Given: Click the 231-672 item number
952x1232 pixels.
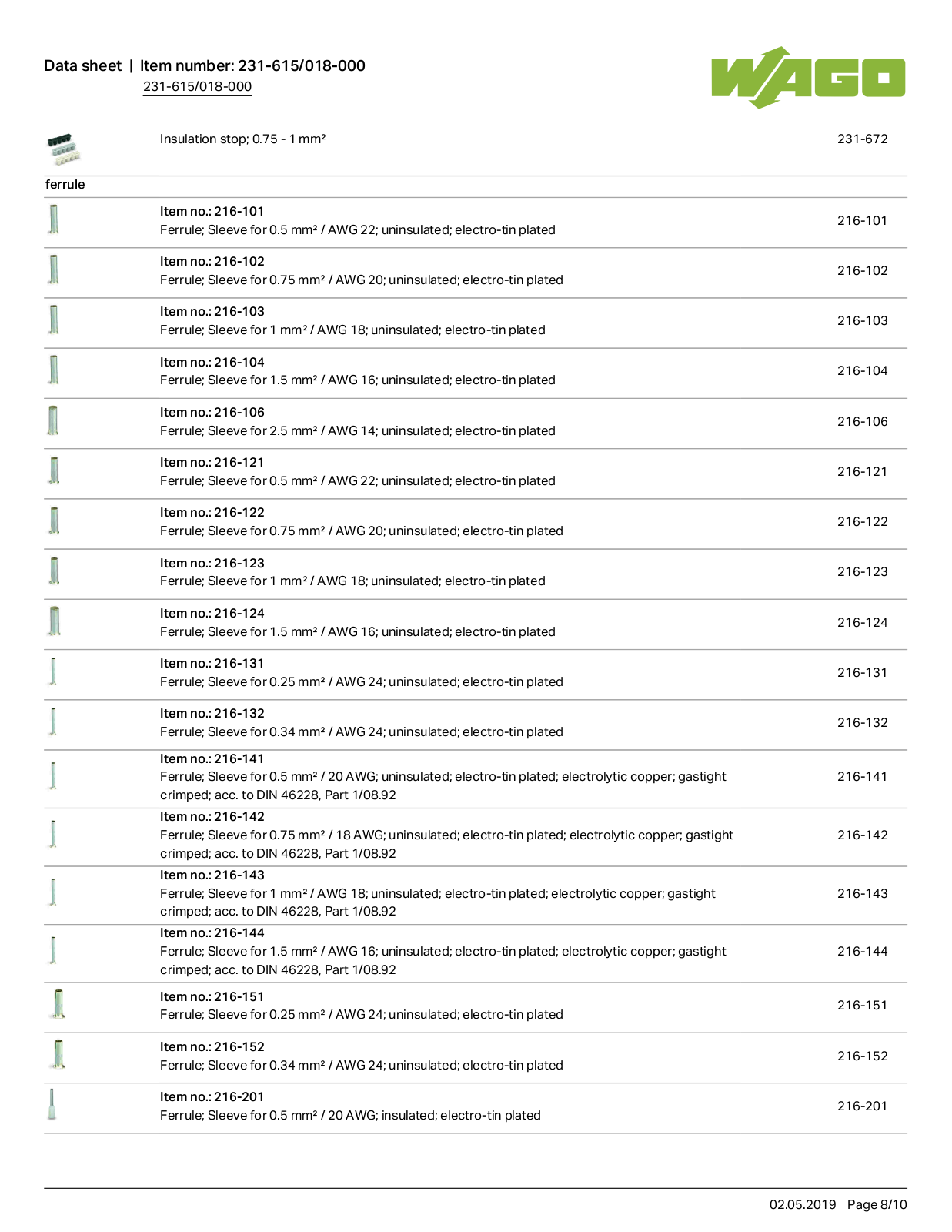Looking at the screenshot, I should (x=862, y=139).
